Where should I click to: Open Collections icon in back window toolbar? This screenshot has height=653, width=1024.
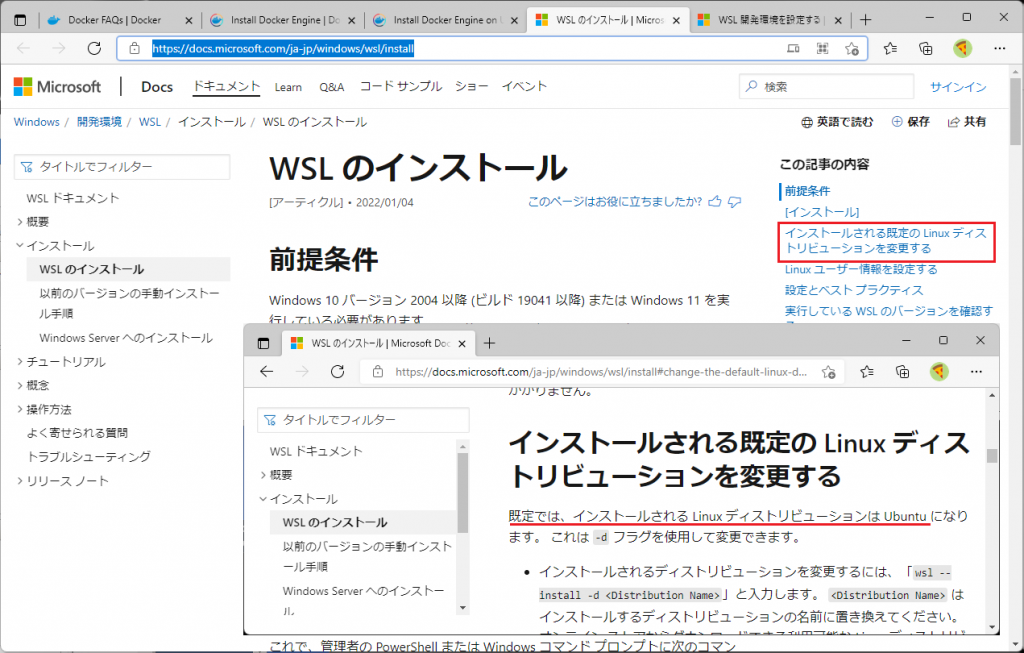point(925,48)
